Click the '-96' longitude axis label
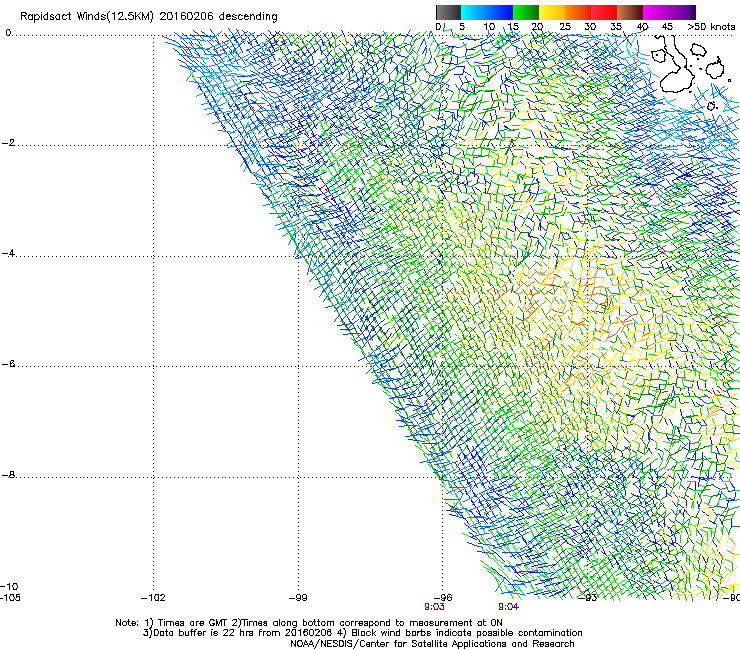 (443, 598)
